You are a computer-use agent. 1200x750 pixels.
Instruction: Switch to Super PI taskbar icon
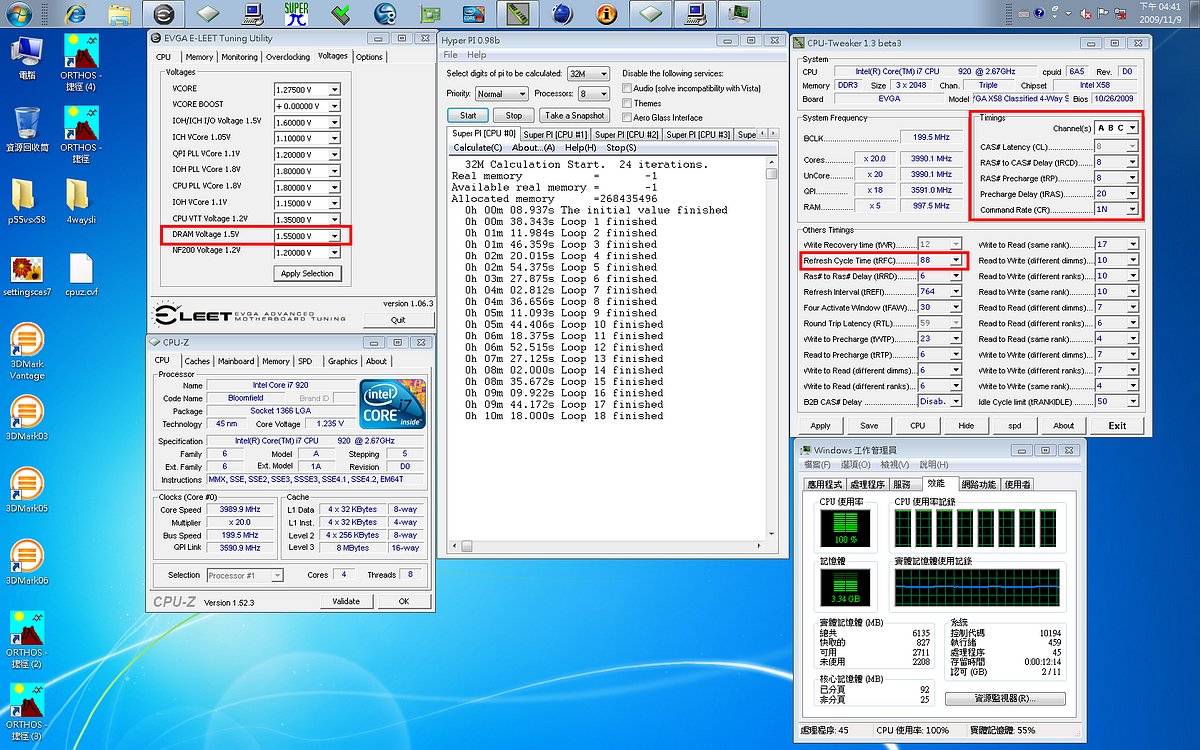[295, 14]
